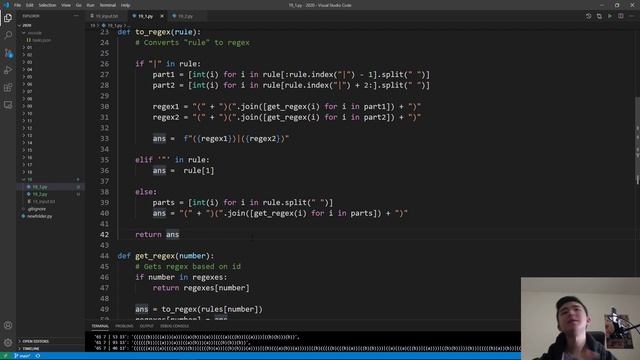Open 19_2.py in the explorer tree
Image resolution: width=640 pixels, height=360 pixels.
pos(40,194)
